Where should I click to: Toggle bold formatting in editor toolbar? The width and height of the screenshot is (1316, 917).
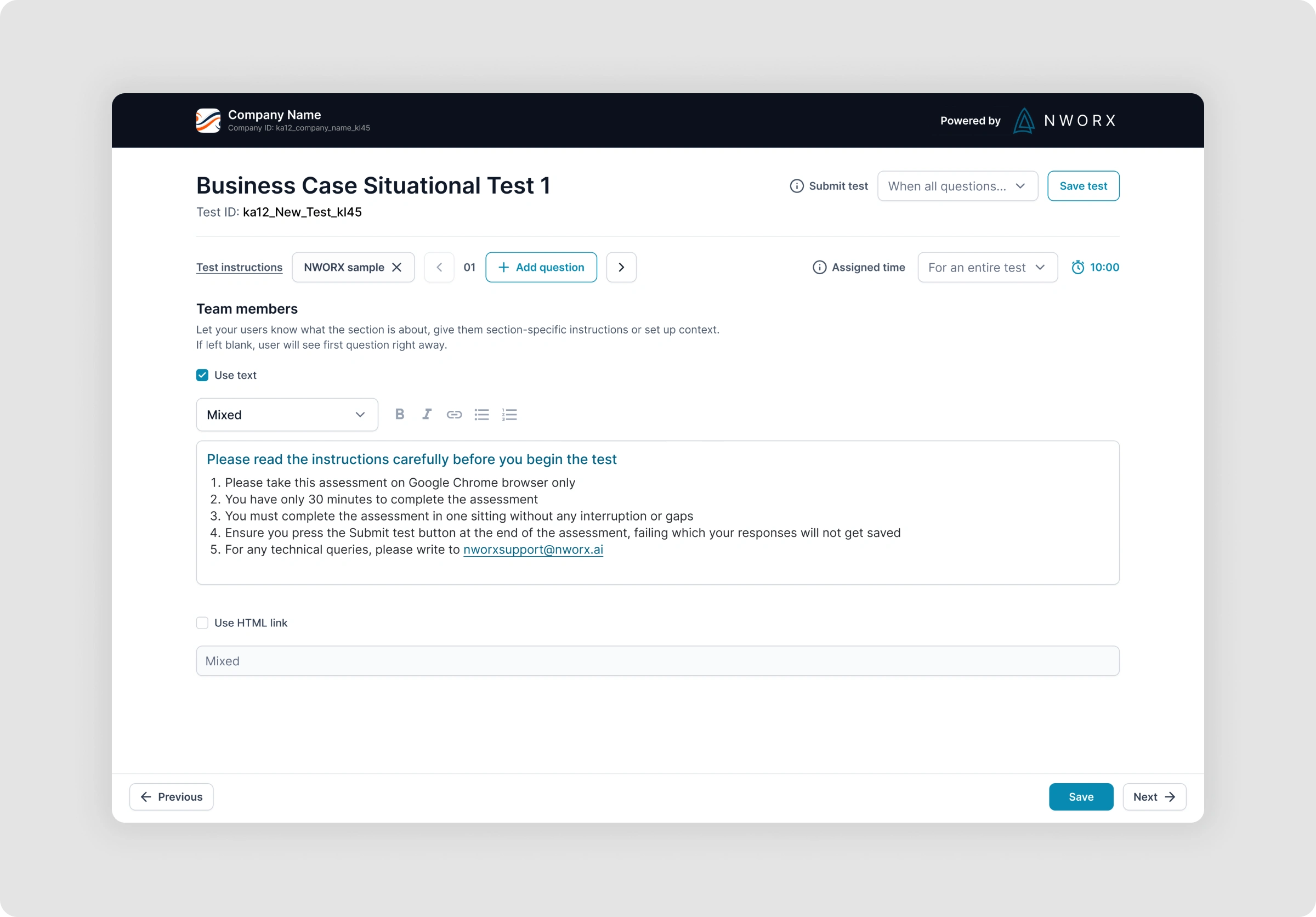400,415
